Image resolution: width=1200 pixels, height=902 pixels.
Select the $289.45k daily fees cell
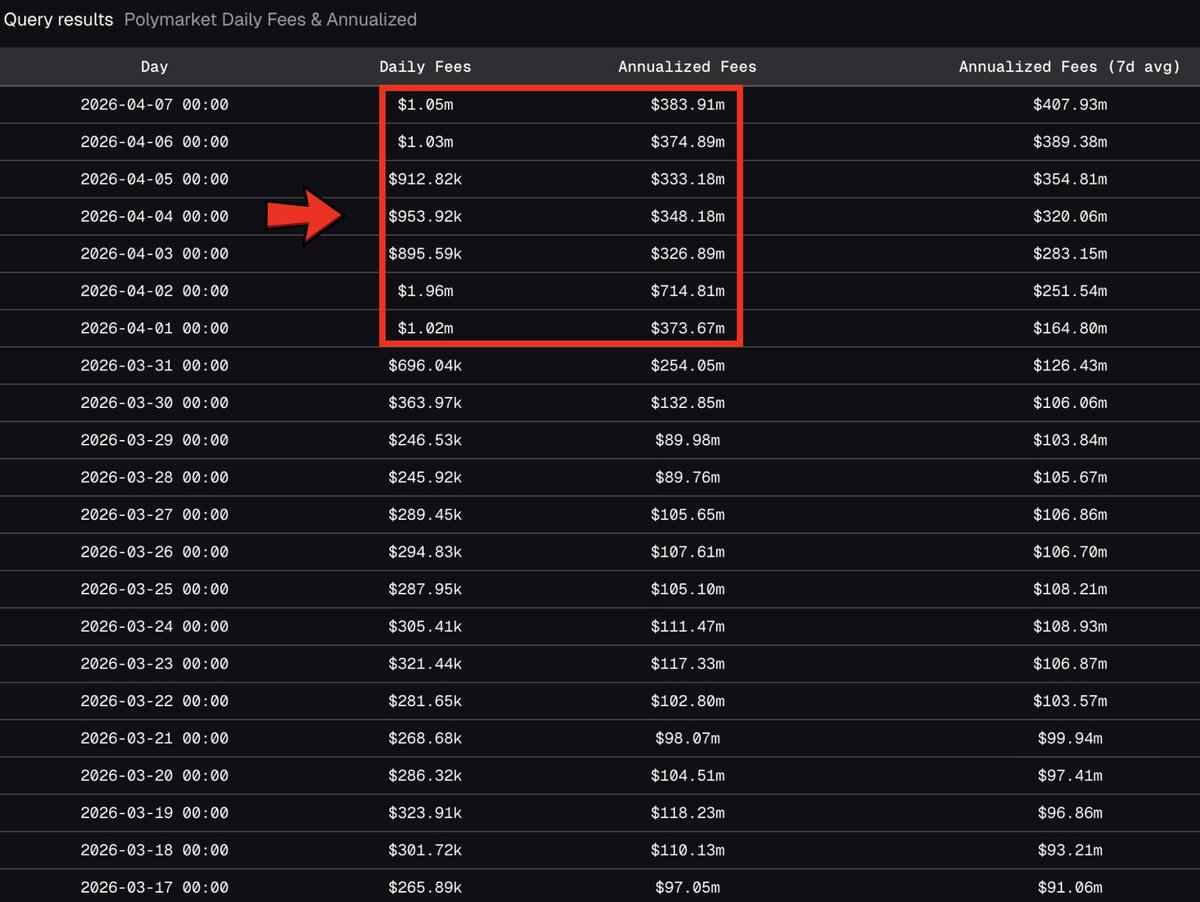425,515
